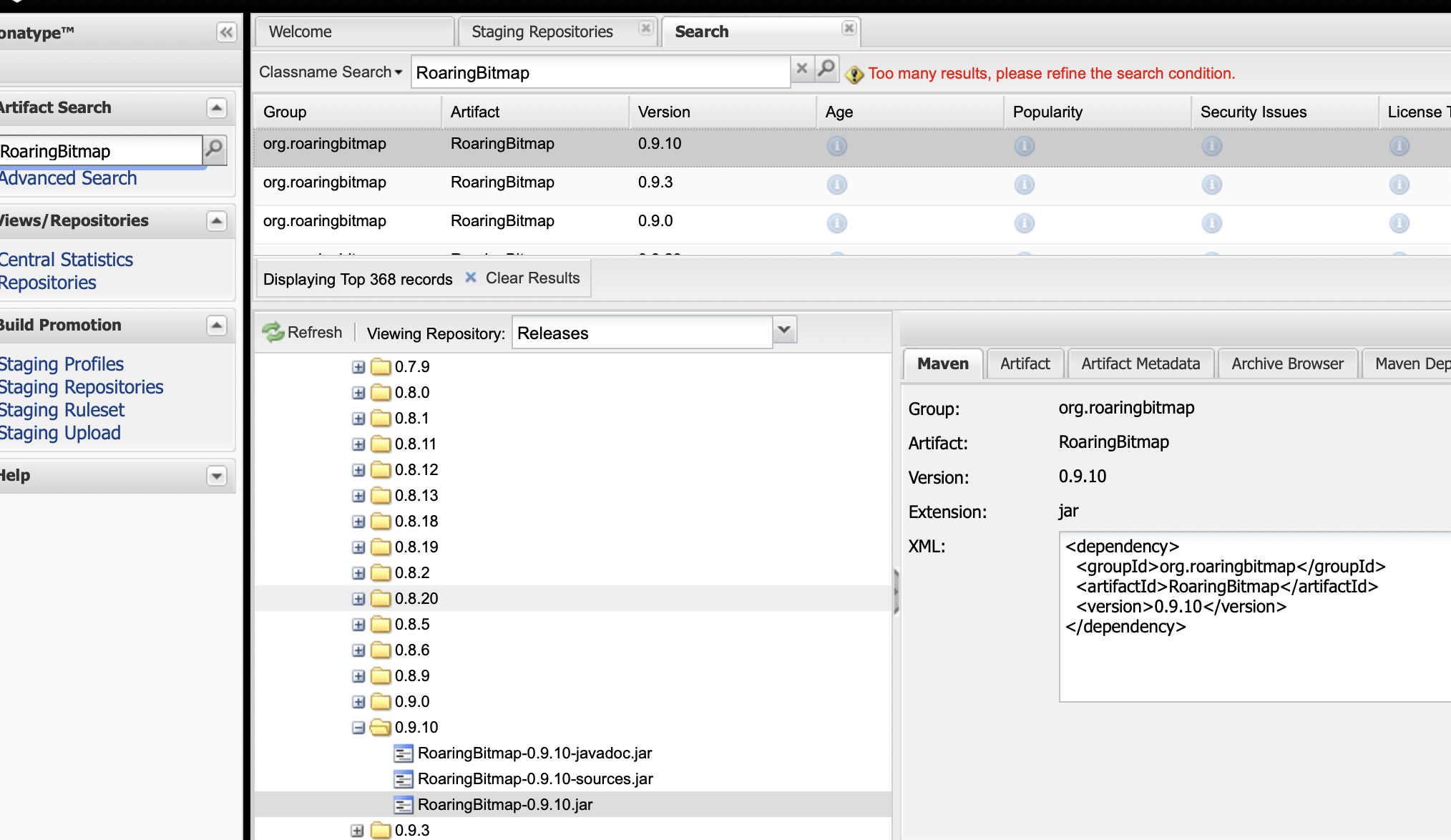Expand the 0.8.20 folder node
The width and height of the screenshot is (1451, 840).
[x=358, y=599]
